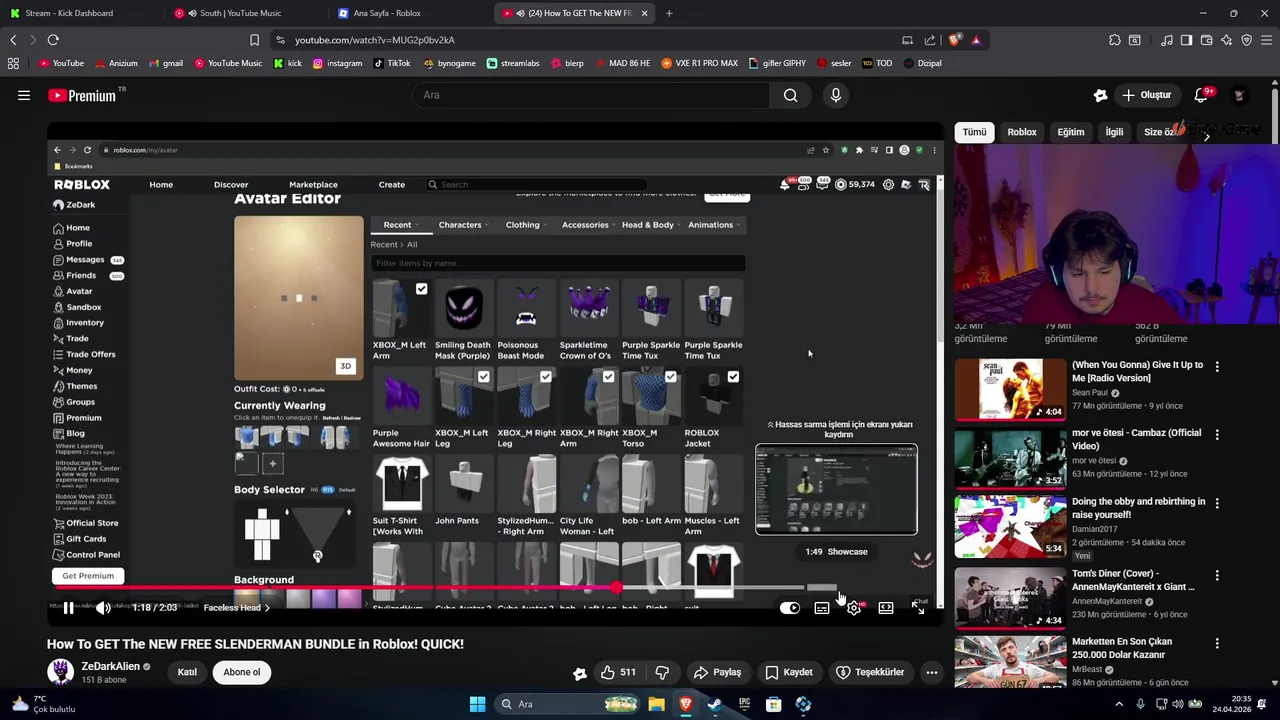Screen dimensions: 1280x720
Task: Bookmark this page in address bar
Action: [254, 40]
